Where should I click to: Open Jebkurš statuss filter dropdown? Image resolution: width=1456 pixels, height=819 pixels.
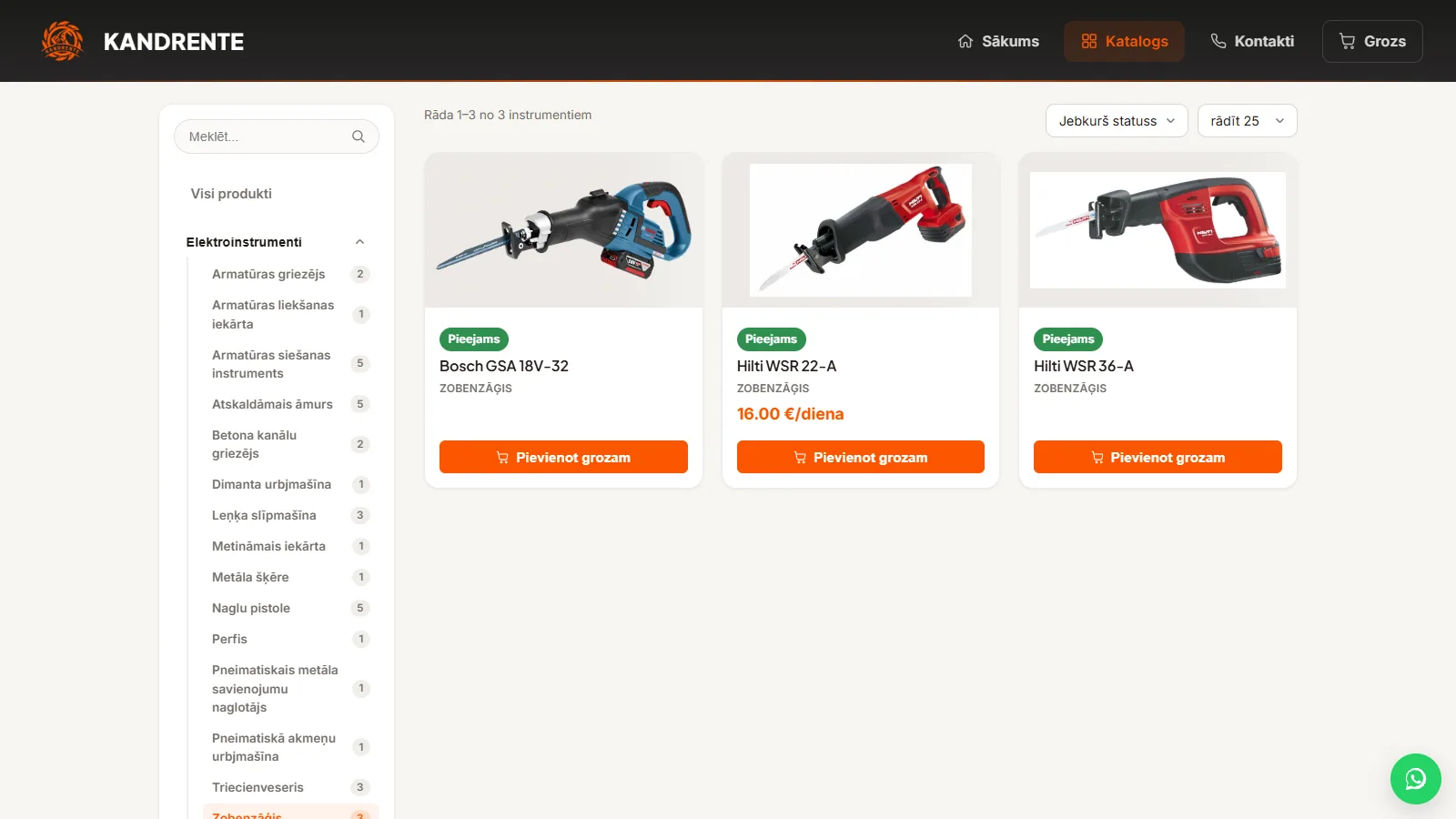pos(1117,121)
